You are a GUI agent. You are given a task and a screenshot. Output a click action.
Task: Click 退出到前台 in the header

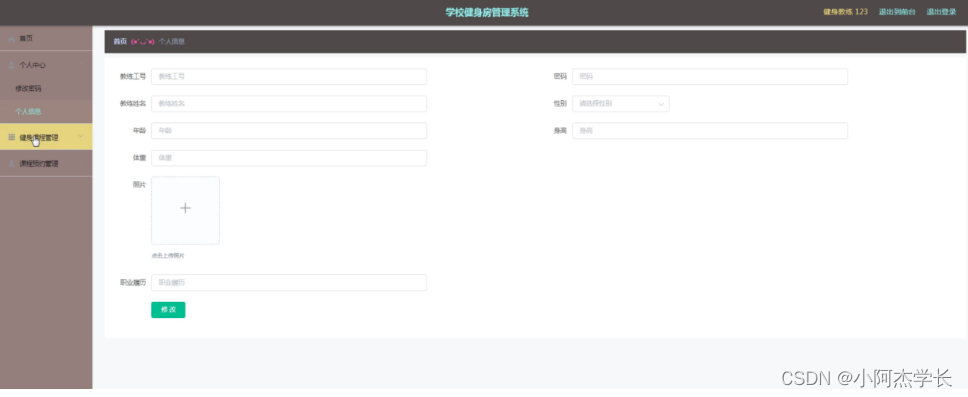point(897,12)
